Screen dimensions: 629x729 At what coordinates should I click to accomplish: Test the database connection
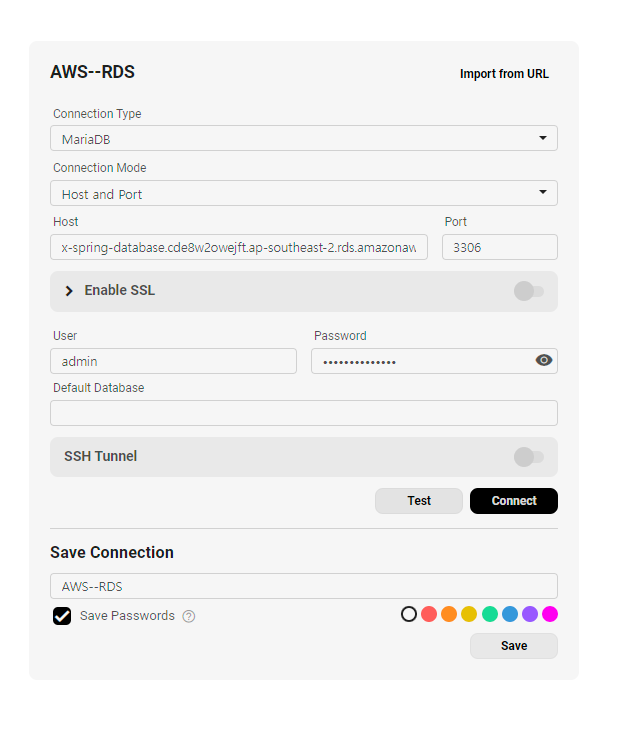click(x=418, y=501)
